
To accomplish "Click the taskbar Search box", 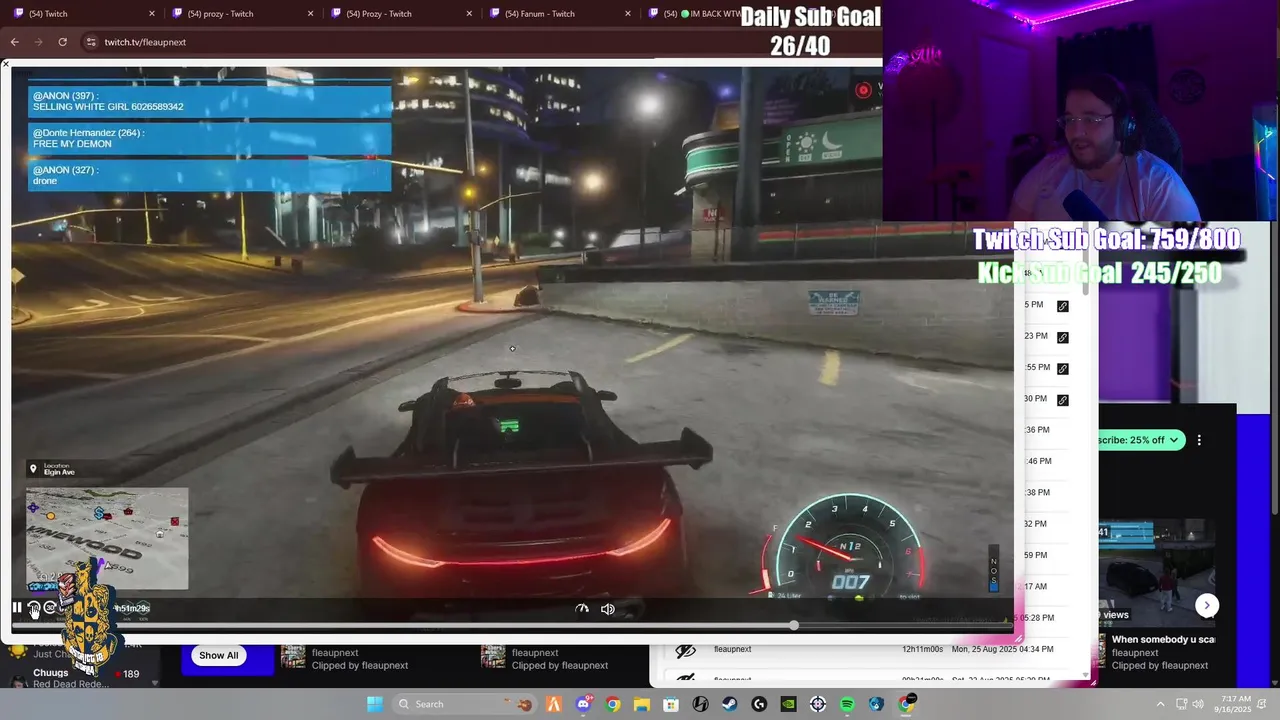I will pos(465,704).
